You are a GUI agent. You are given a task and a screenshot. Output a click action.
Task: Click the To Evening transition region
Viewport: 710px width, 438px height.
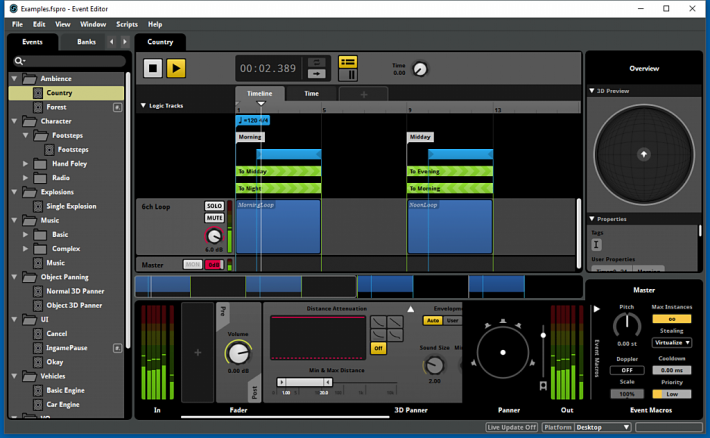click(x=450, y=171)
